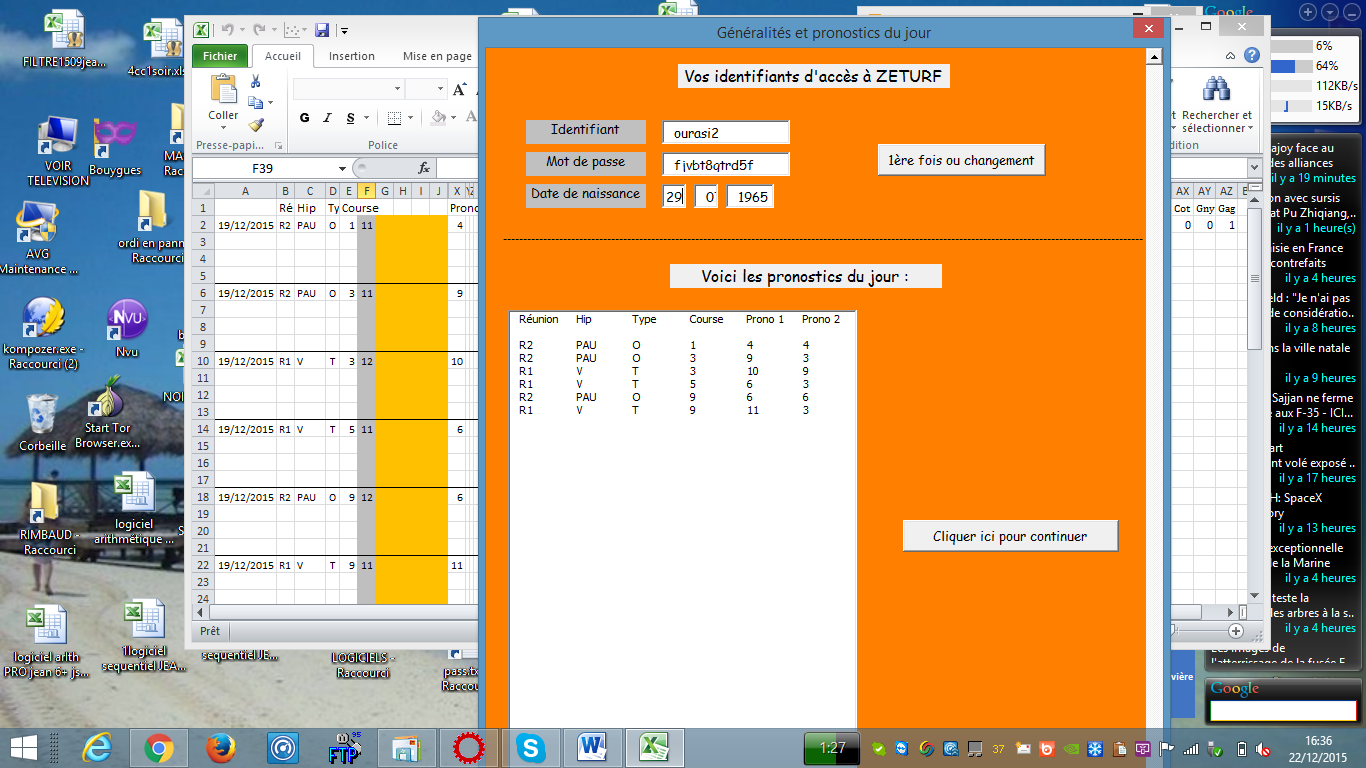Click the dialog scrollbar up arrow
Screen dimensions: 1366x768
pos(1153,58)
